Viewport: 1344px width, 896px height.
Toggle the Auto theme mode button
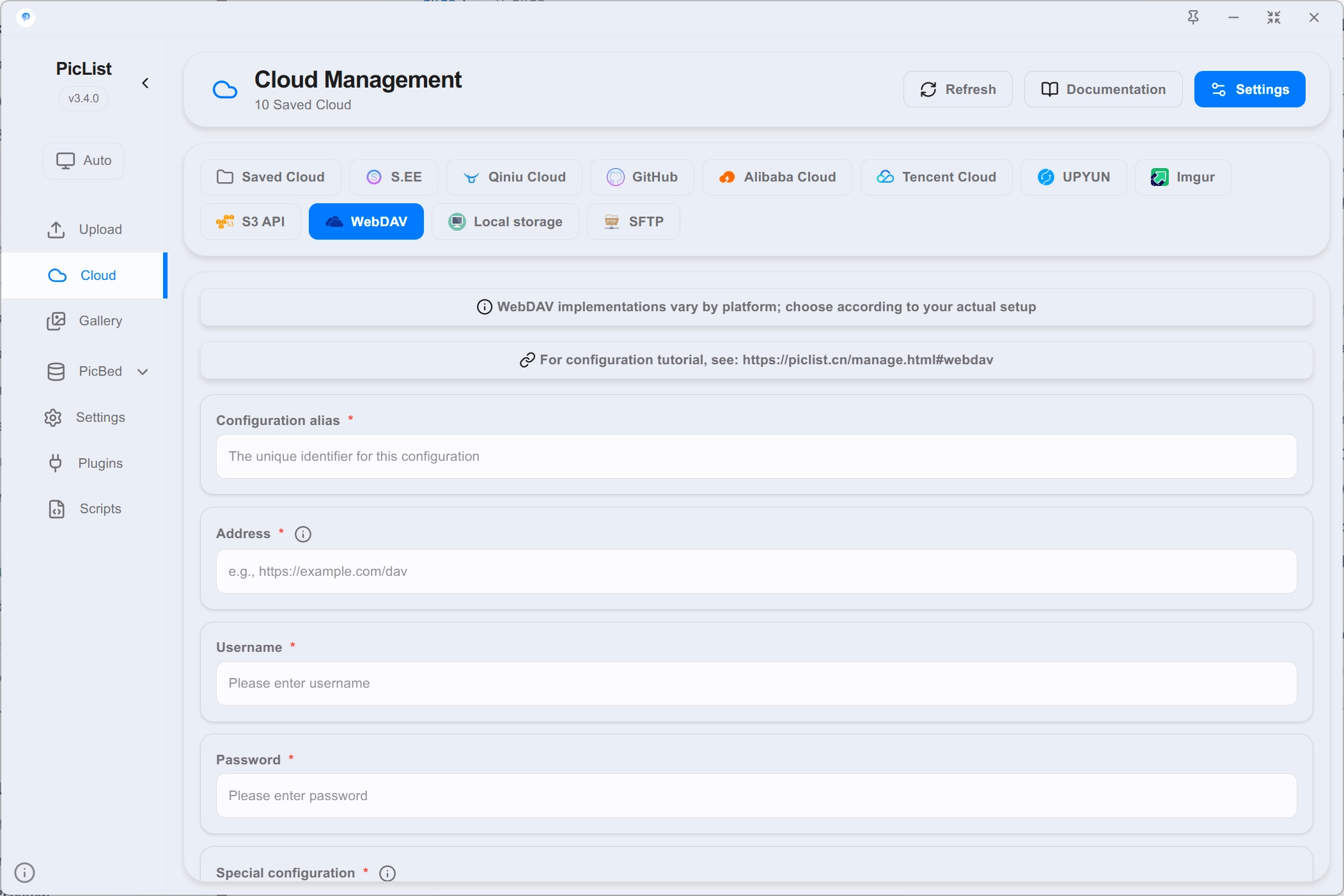pyautogui.click(x=84, y=160)
